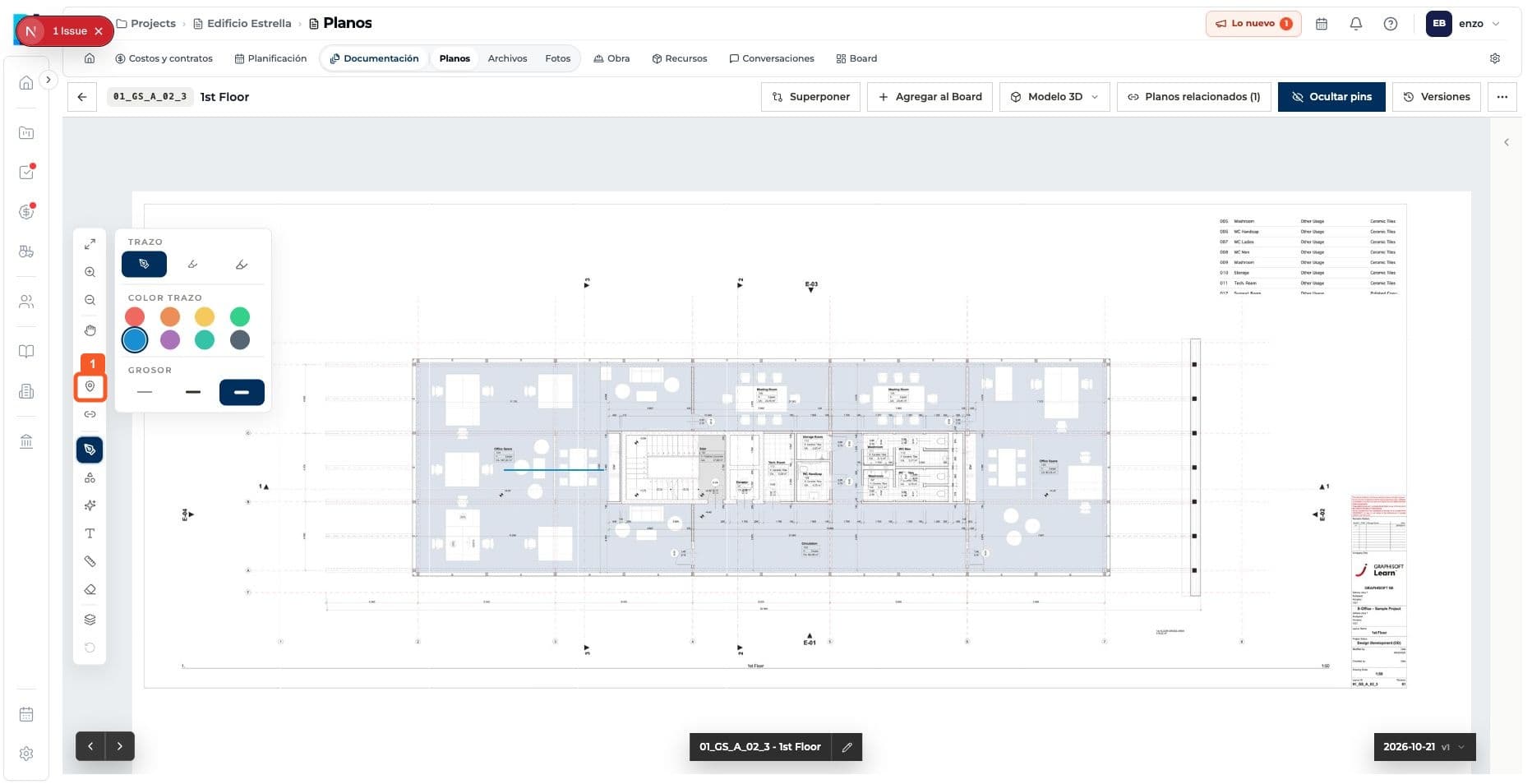The image size is (1532, 784).
Task: Go back with the left arrow button
Action: 82,97
